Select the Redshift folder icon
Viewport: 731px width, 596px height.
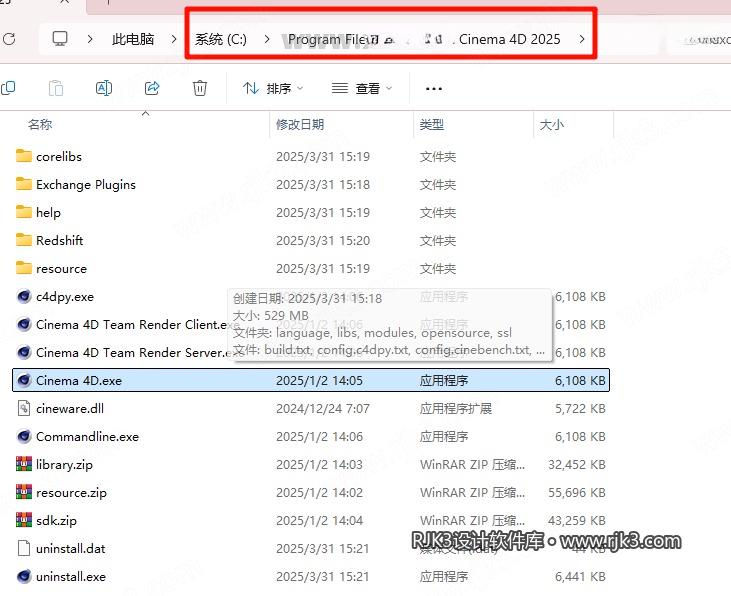click(24, 240)
